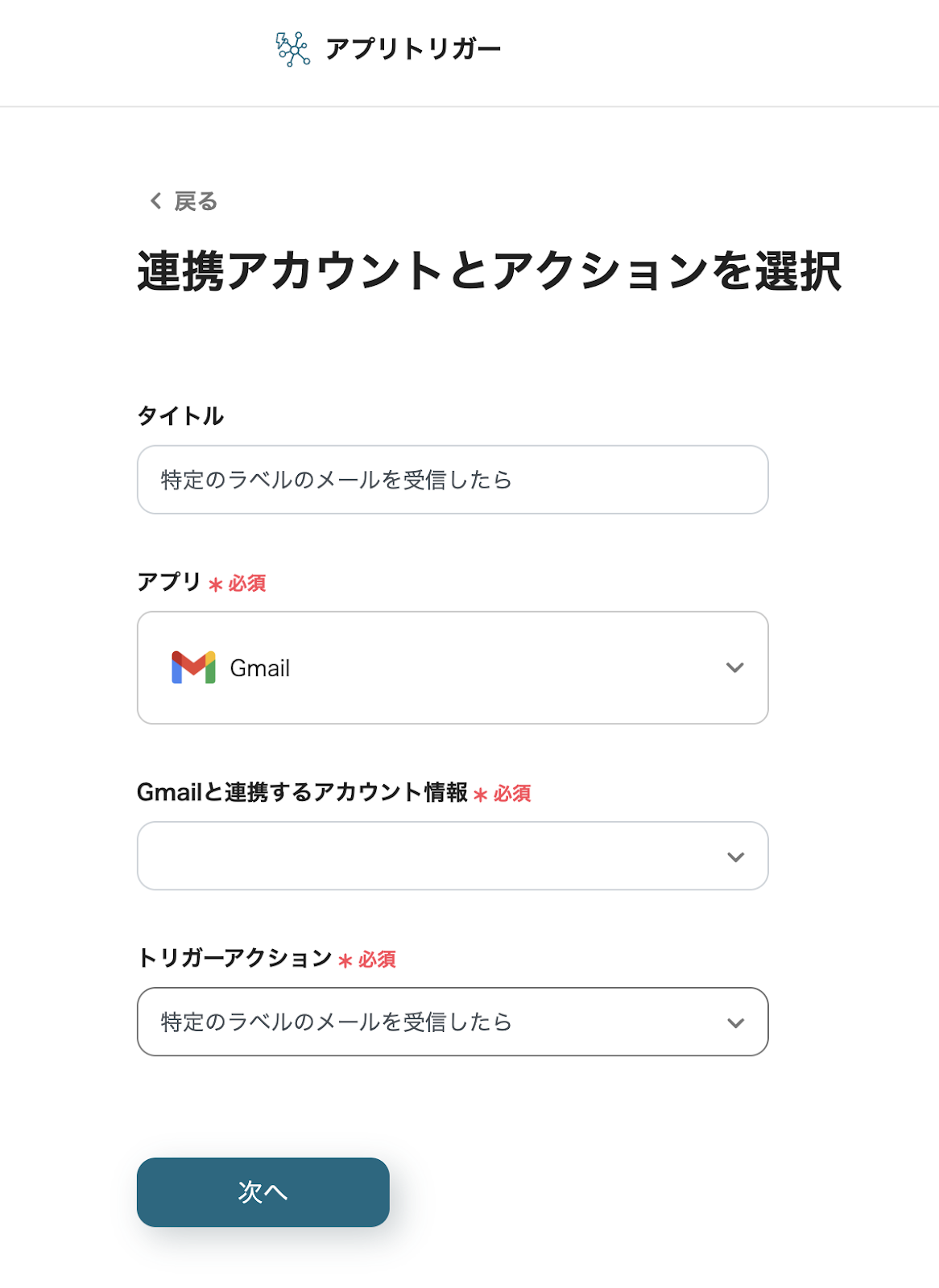Focus the タイトル text input field
The width and height of the screenshot is (939, 1288).
click(452, 480)
